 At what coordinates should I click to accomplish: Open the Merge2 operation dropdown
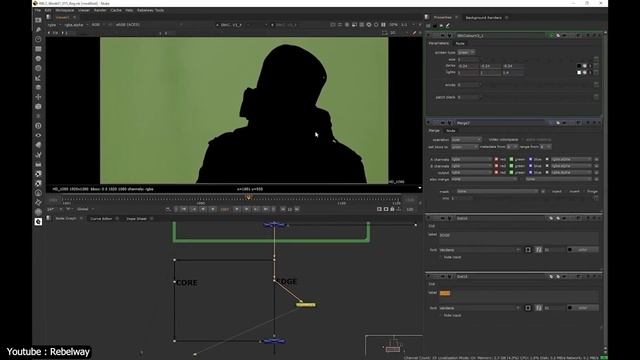[466, 140]
